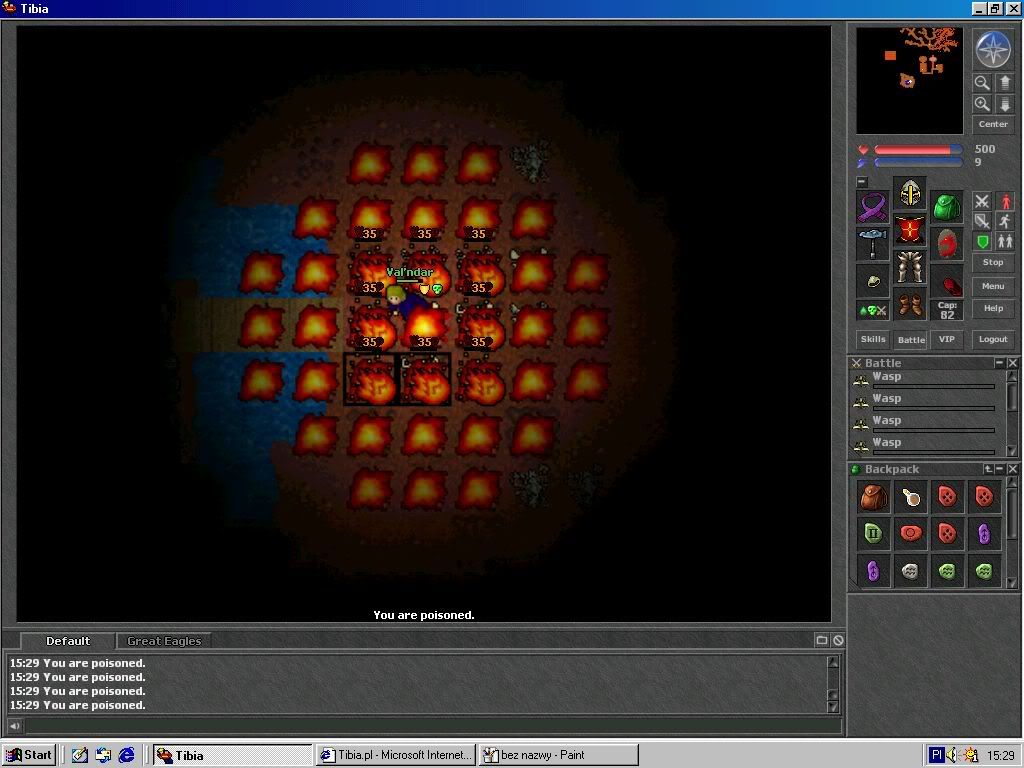The width and height of the screenshot is (1024, 768).
Task: Open the Battle list button
Action: click(910, 339)
